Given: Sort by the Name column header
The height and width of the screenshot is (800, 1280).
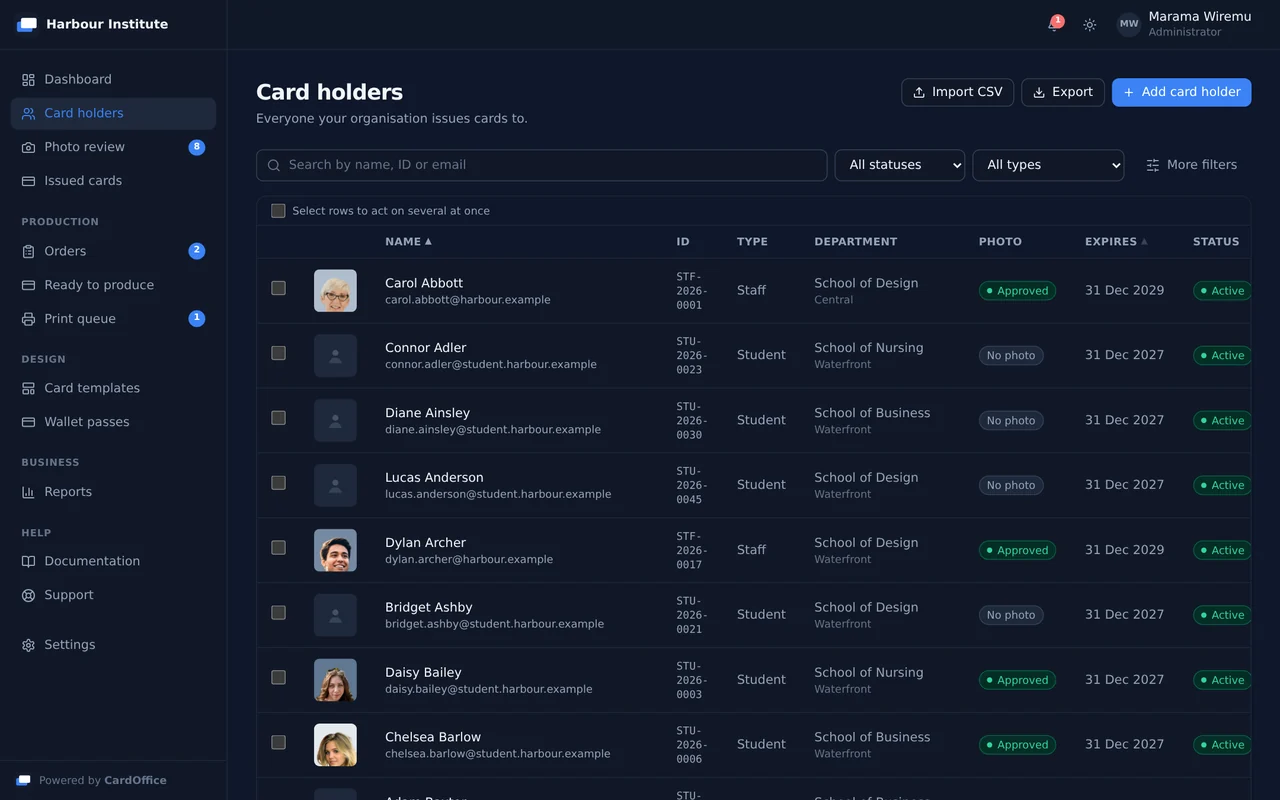Looking at the screenshot, I should click(408, 242).
